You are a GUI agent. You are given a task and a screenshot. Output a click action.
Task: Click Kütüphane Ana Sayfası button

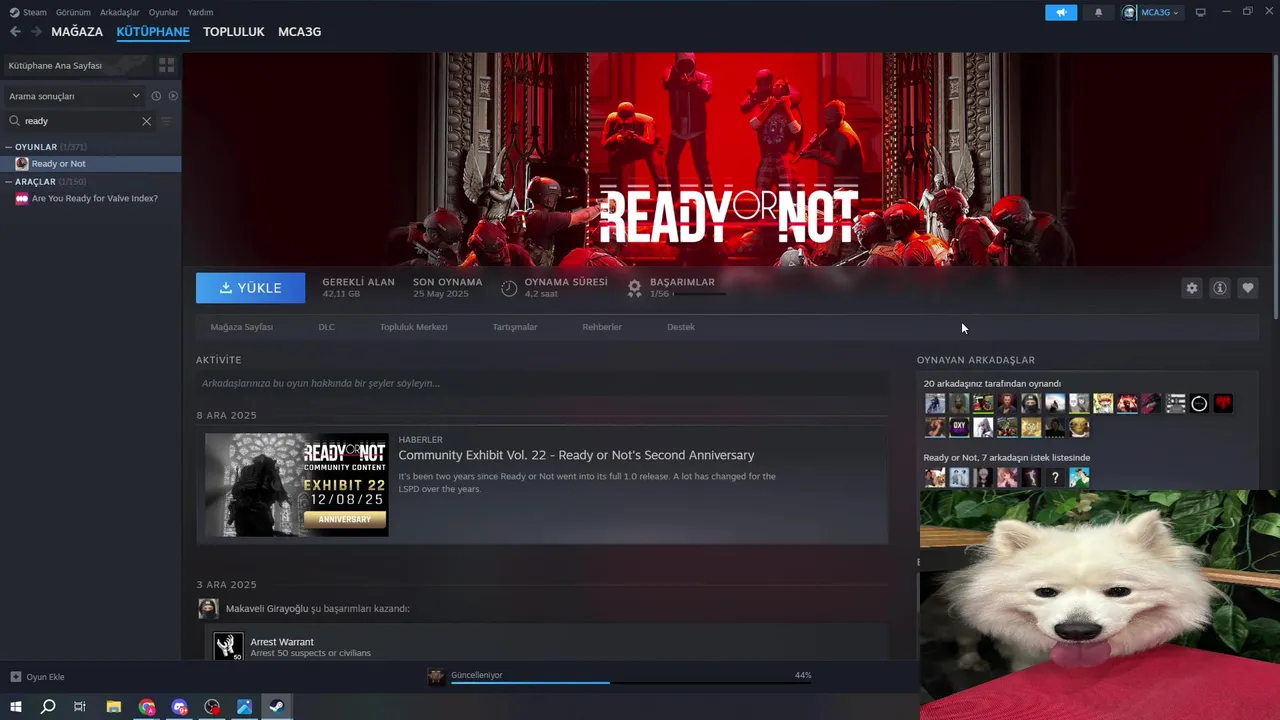pyautogui.click(x=76, y=65)
